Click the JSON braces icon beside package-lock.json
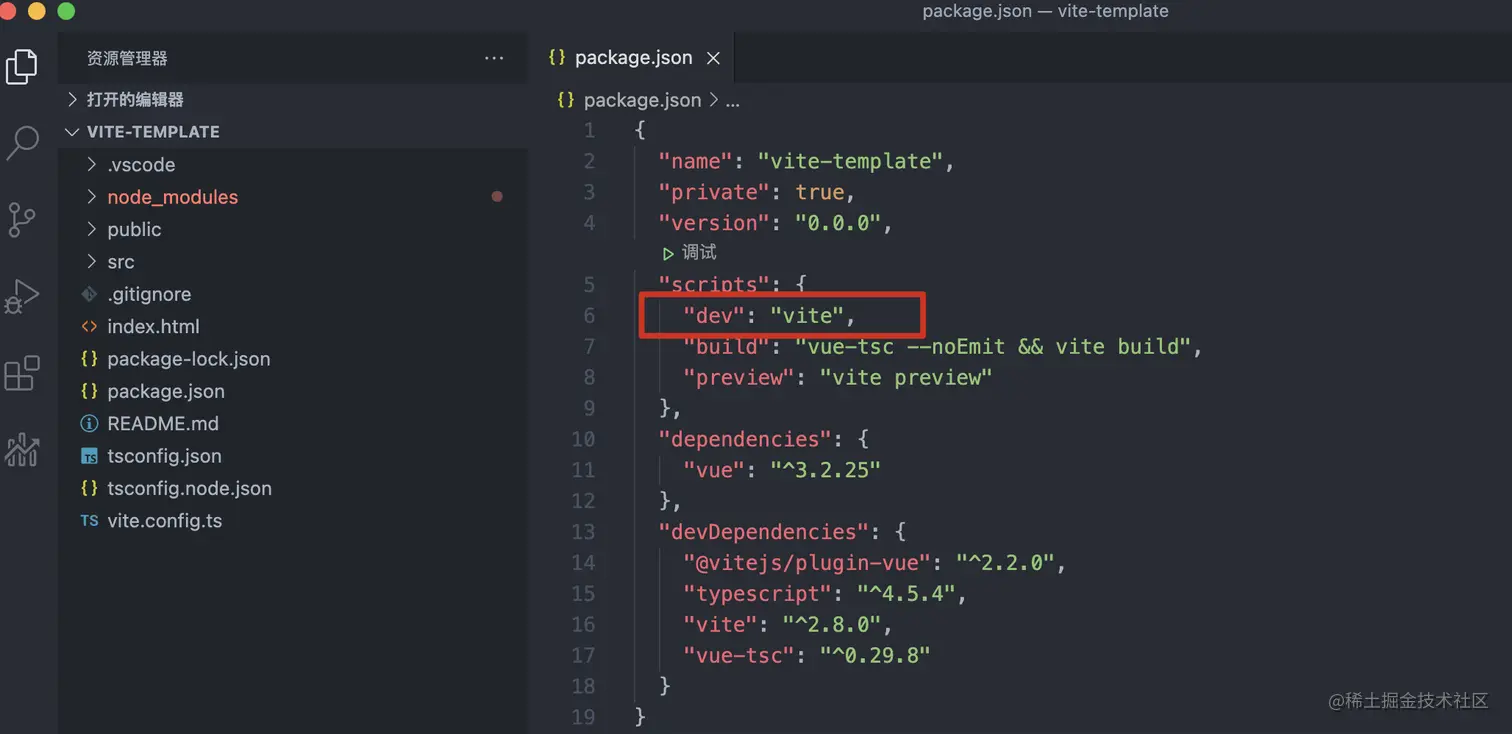Screen dimensions: 1512x734 89,359
